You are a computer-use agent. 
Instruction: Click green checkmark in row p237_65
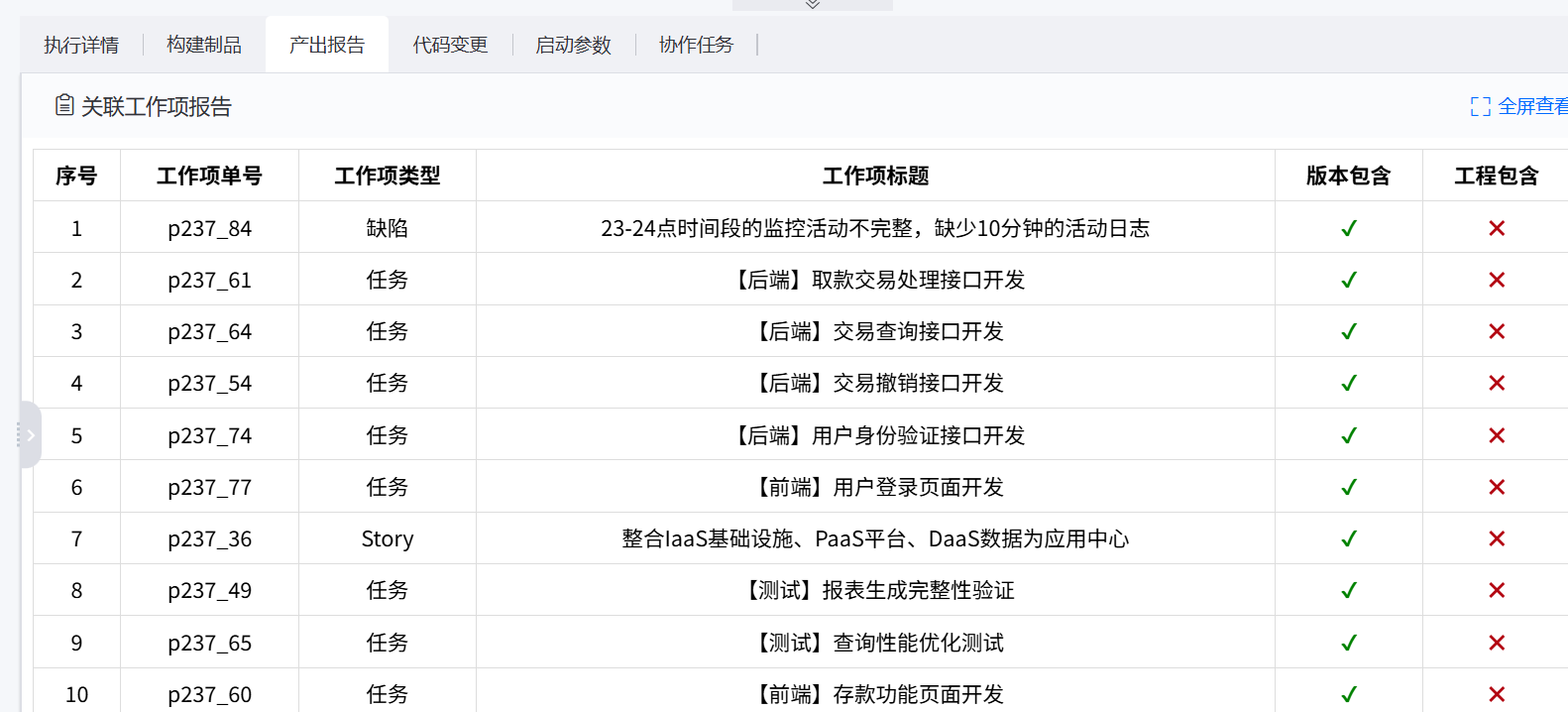1348,644
